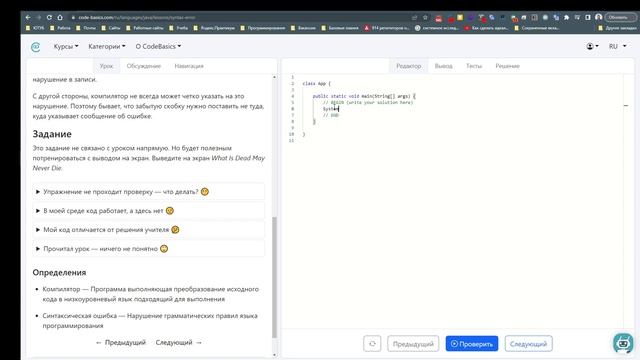Go to browser home page icon

[x=60, y=18]
